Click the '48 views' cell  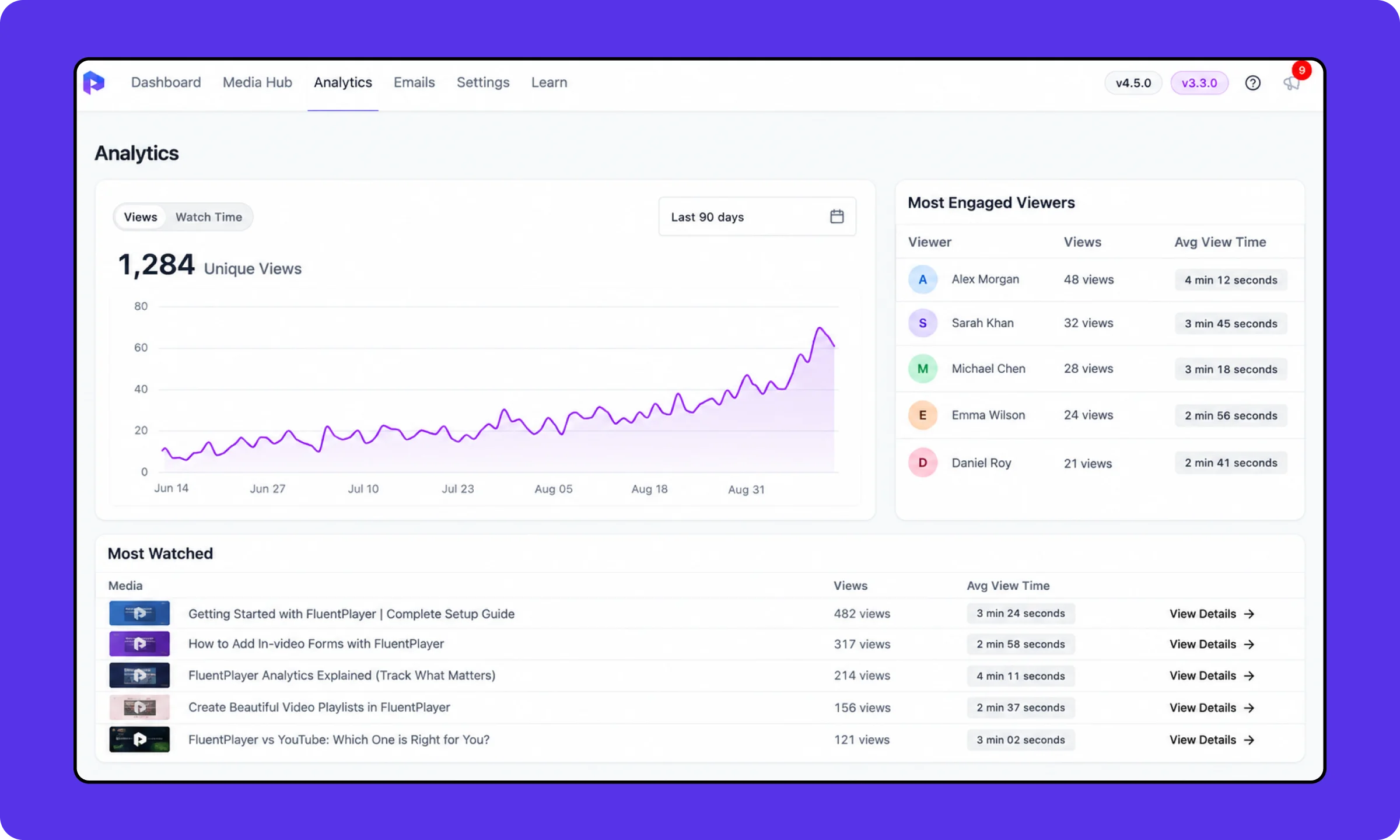pos(1088,279)
